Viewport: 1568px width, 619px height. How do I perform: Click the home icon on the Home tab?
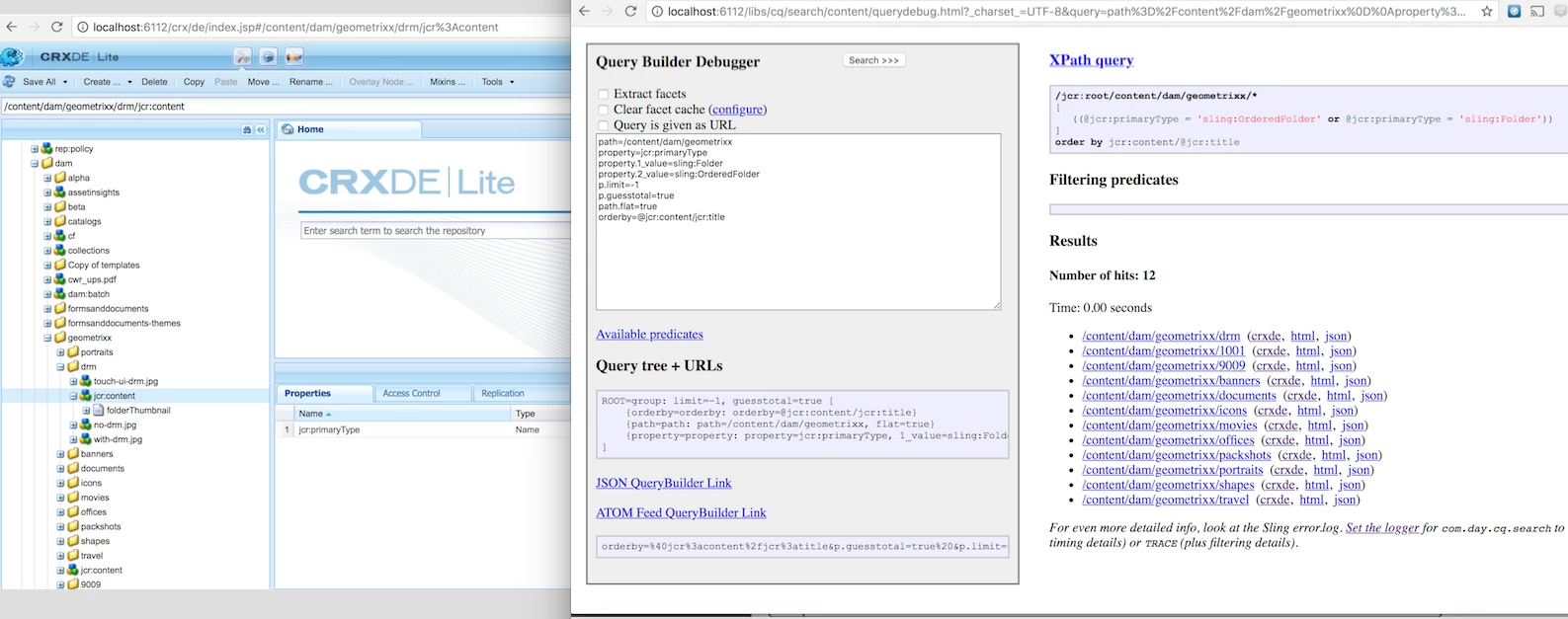[x=287, y=129]
